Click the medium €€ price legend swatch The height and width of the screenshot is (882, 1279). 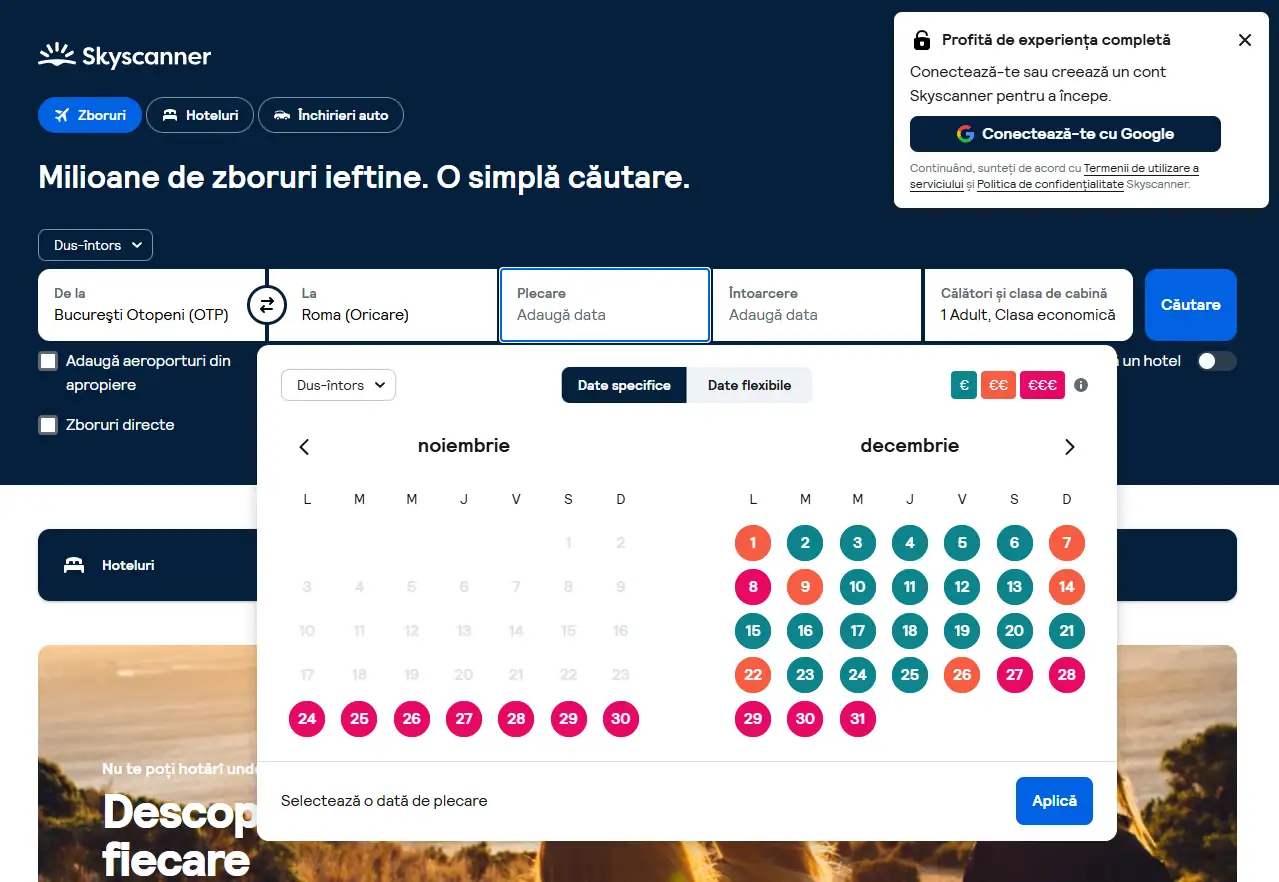pyautogui.click(x=998, y=385)
